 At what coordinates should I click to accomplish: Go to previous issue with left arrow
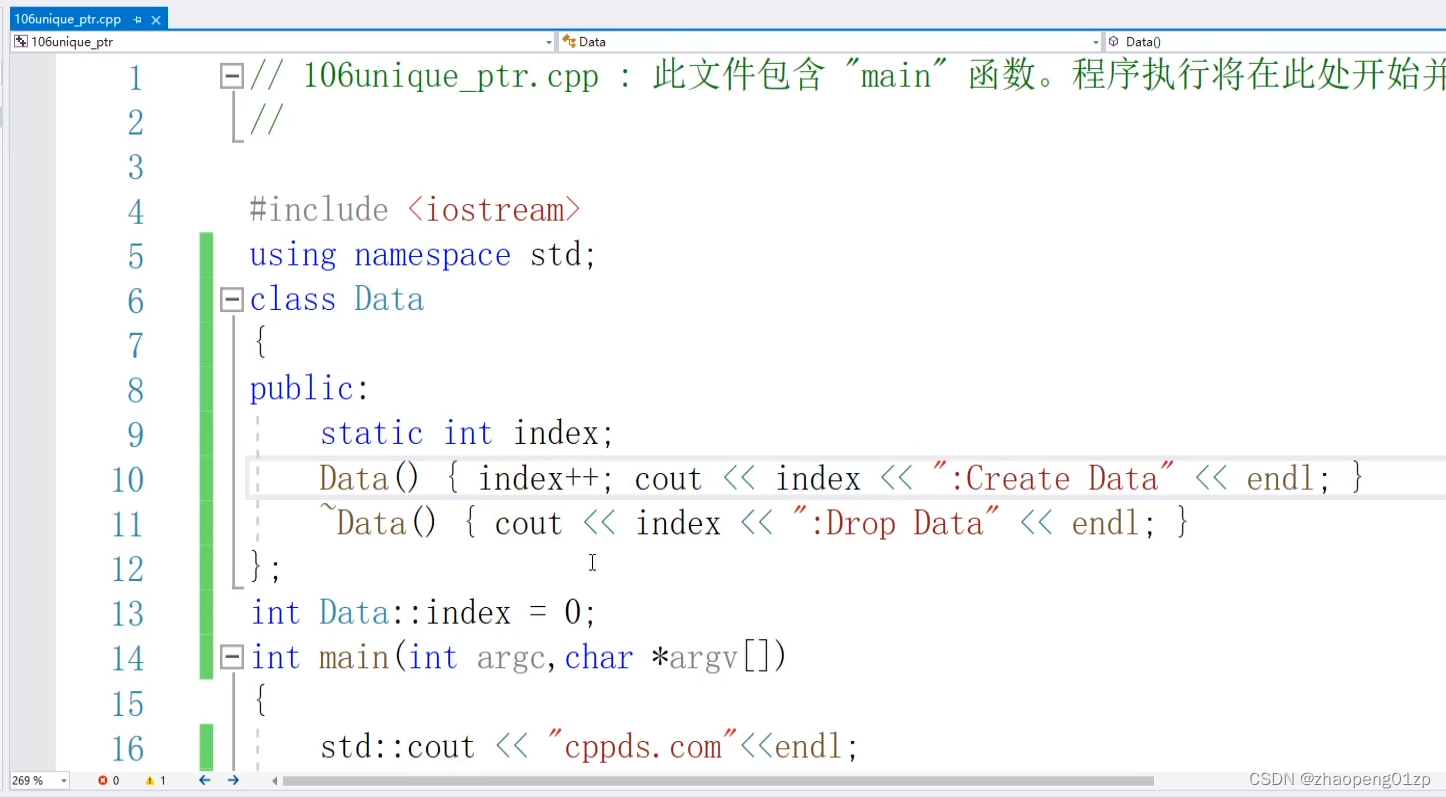click(x=204, y=780)
